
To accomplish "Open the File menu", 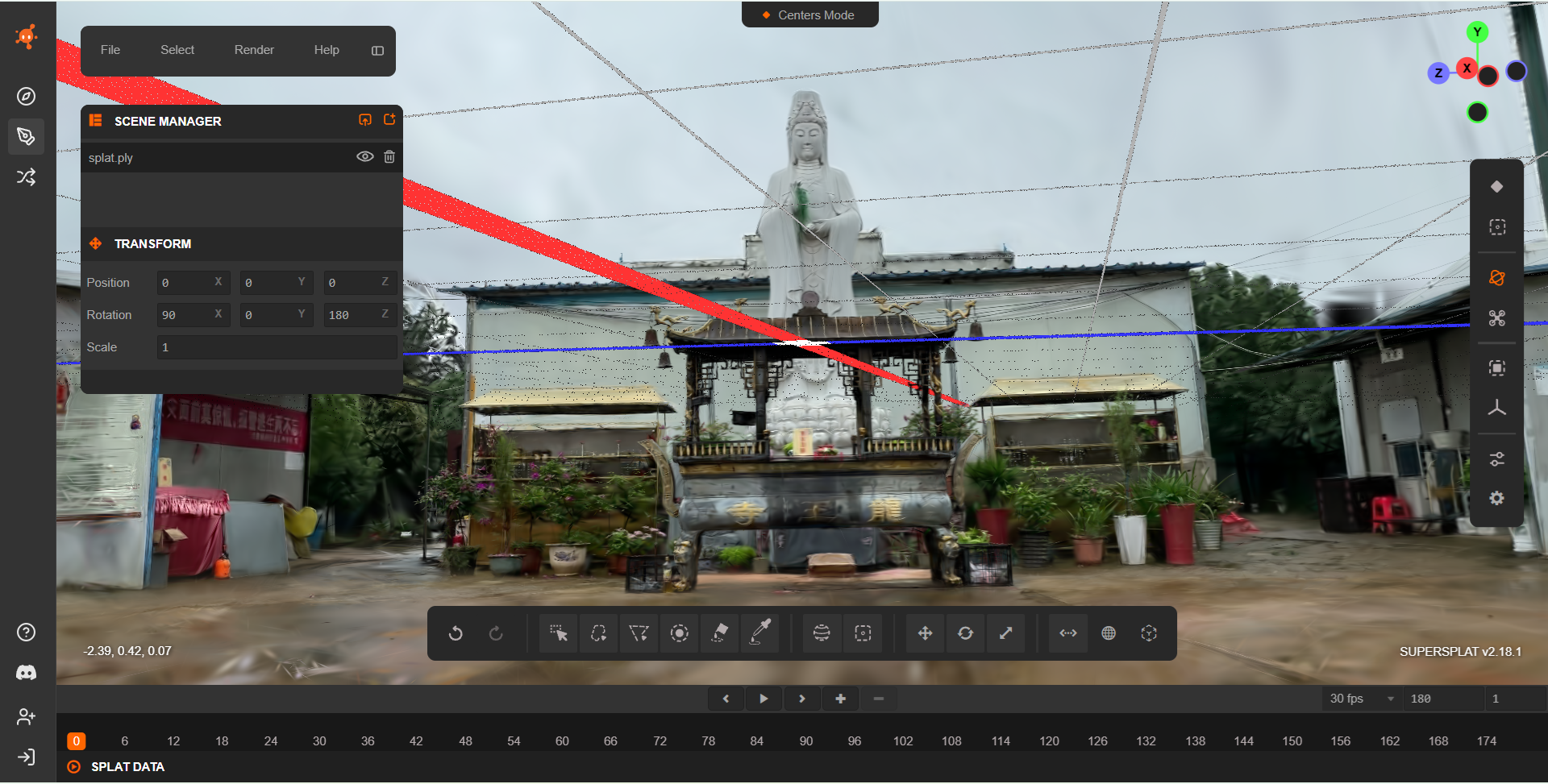I will 110,50.
